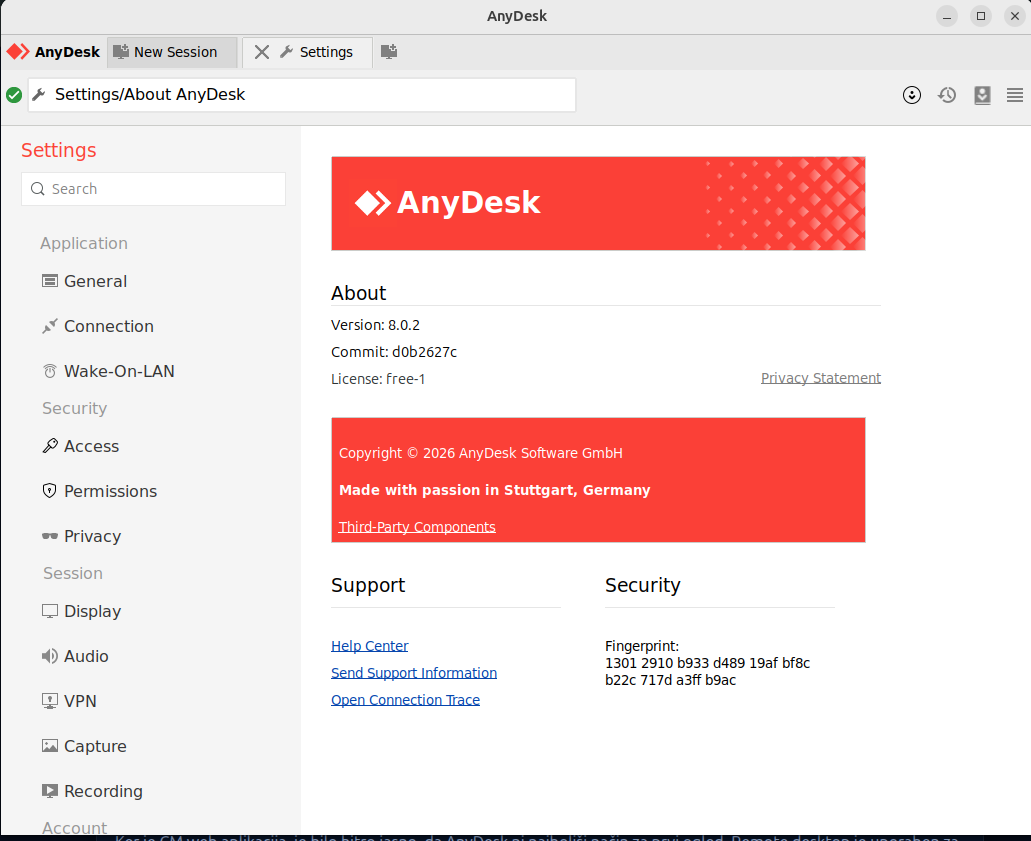Click the Settings/About AnyDesk address field
Image resolution: width=1031 pixels, height=841 pixels.
pos(302,95)
